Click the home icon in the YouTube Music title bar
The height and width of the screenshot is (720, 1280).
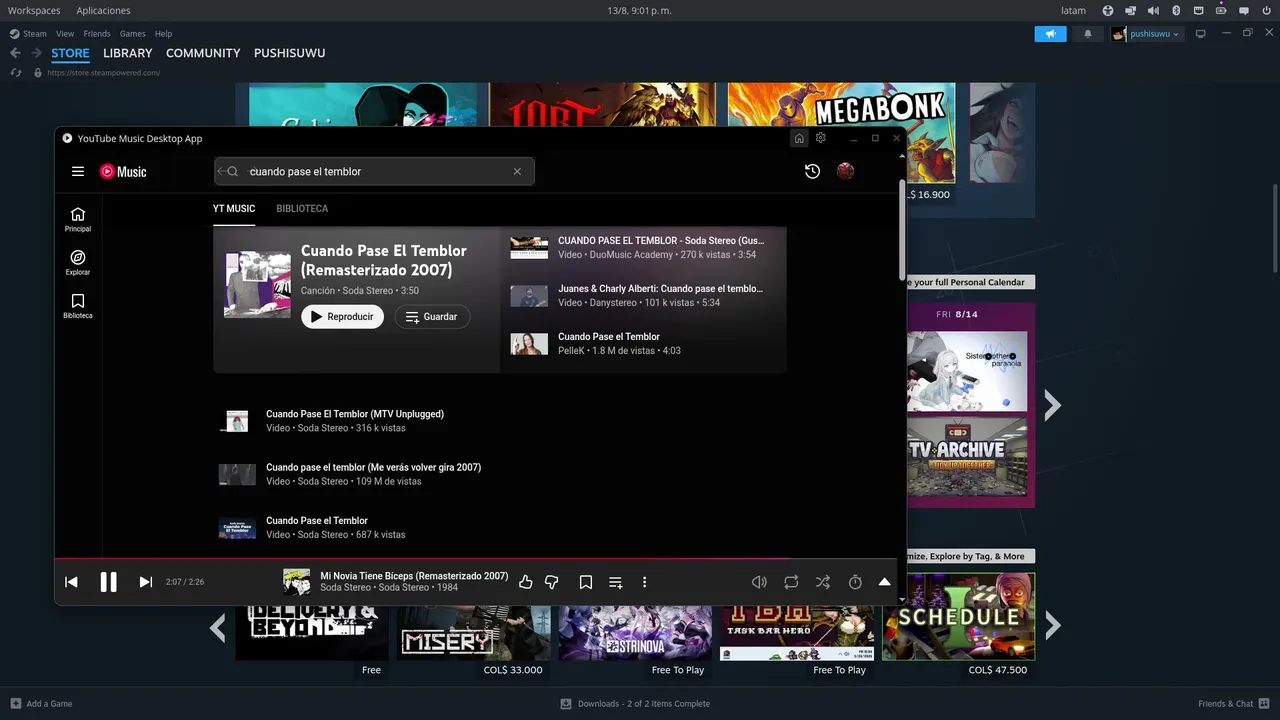[798, 138]
